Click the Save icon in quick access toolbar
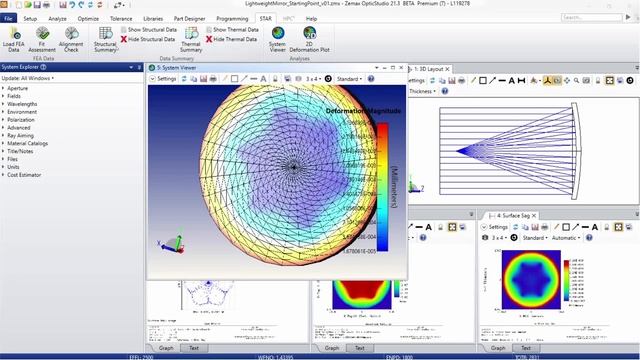 [37, 5]
